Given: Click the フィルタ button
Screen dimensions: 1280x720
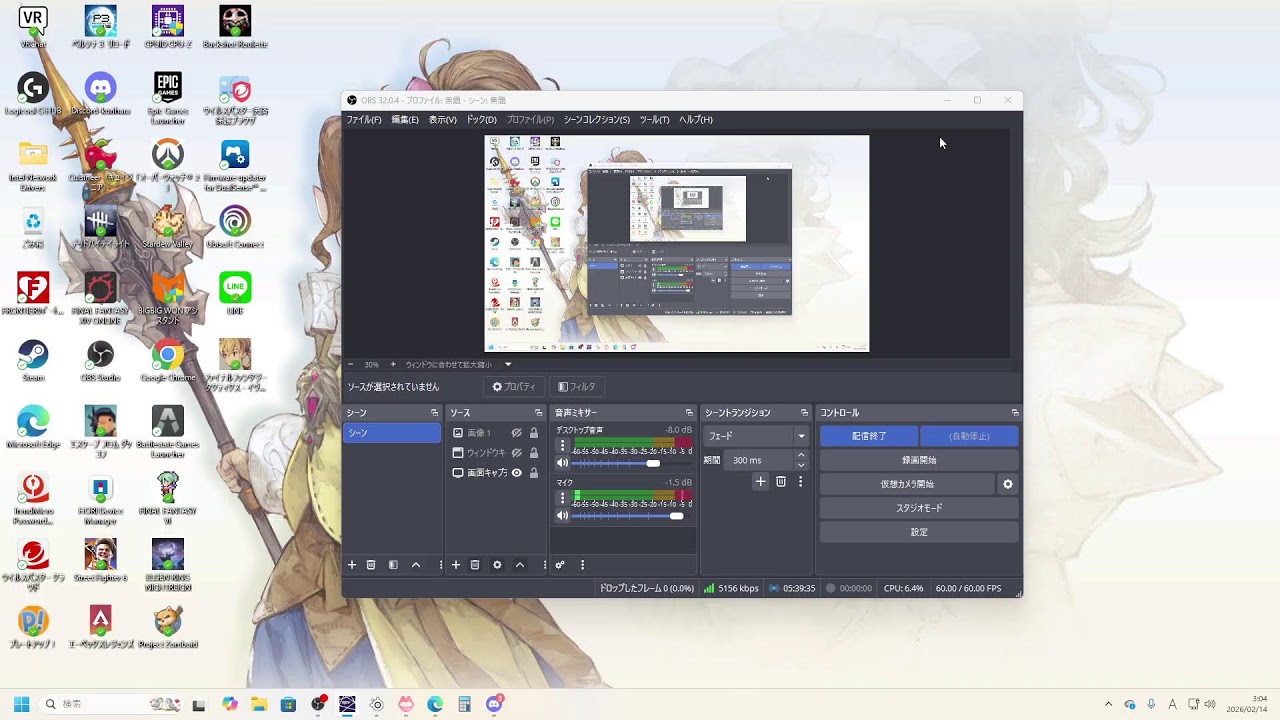Looking at the screenshot, I should 577,387.
